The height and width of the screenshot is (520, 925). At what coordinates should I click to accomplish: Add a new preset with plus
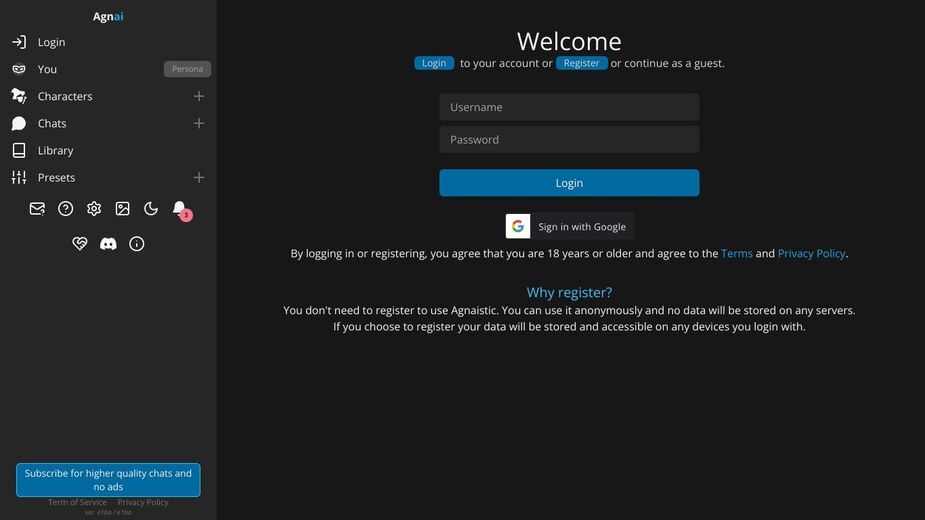199,178
